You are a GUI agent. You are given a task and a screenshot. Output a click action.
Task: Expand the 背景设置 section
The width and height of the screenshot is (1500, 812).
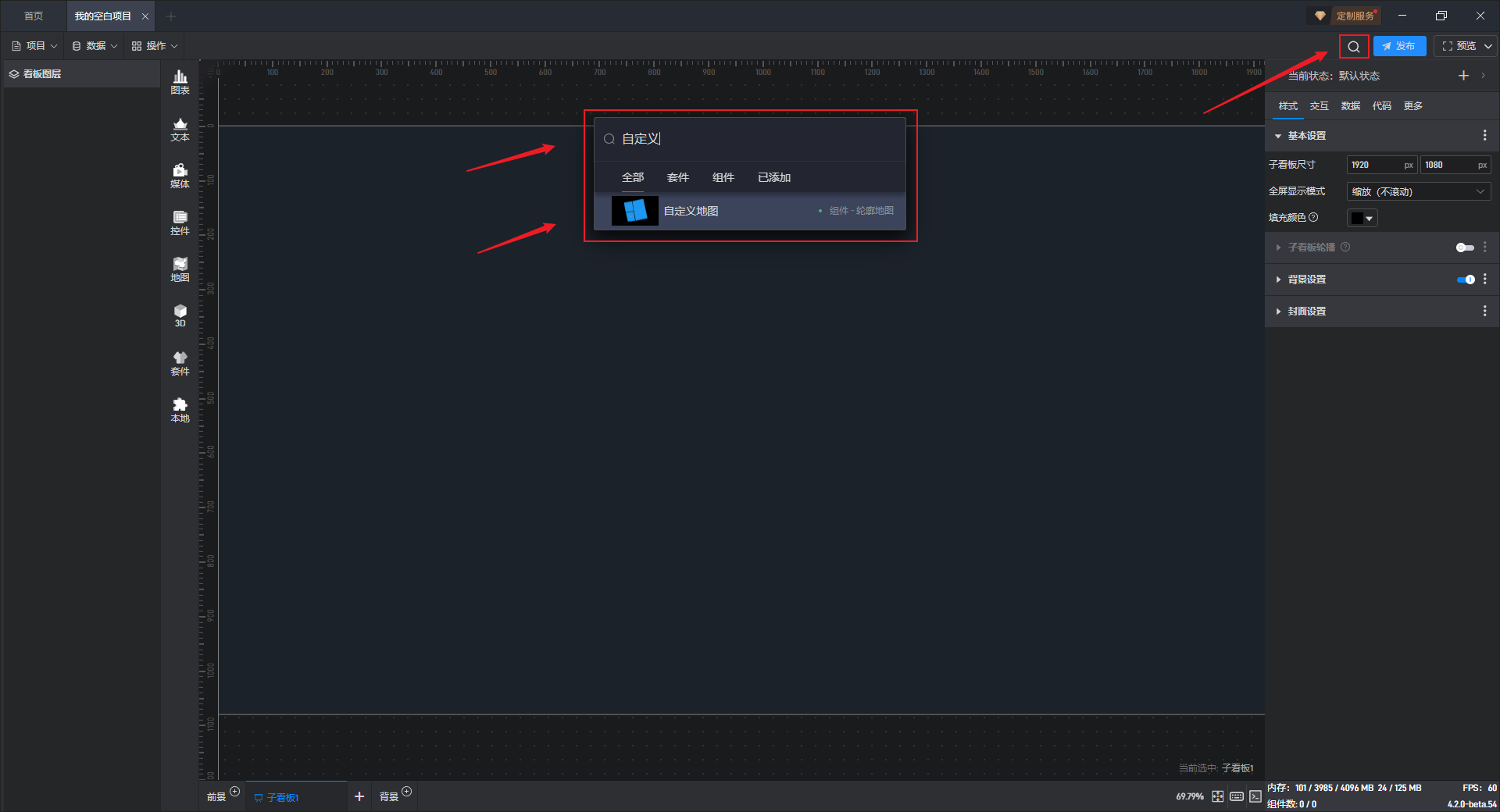tap(1278, 280)
